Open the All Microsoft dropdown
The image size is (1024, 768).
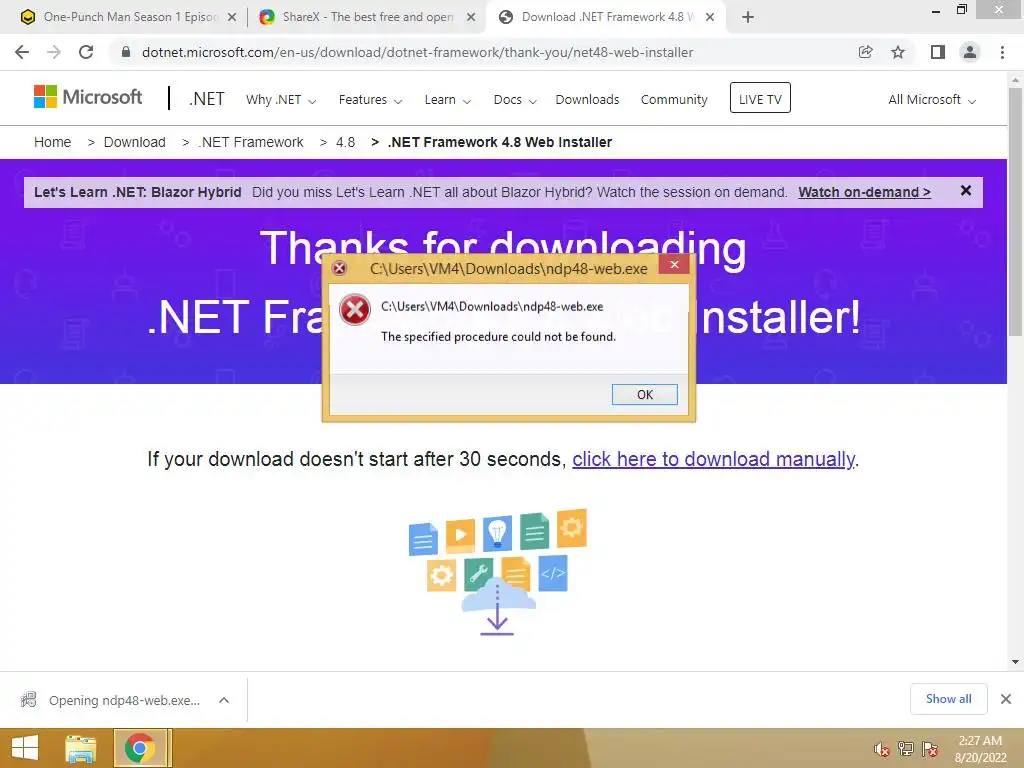[932, 100]
